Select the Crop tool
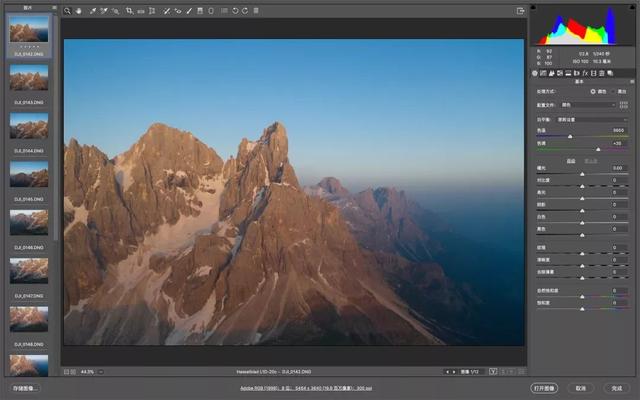The width and height of the screenshot is (640, 400). (129, 11)
